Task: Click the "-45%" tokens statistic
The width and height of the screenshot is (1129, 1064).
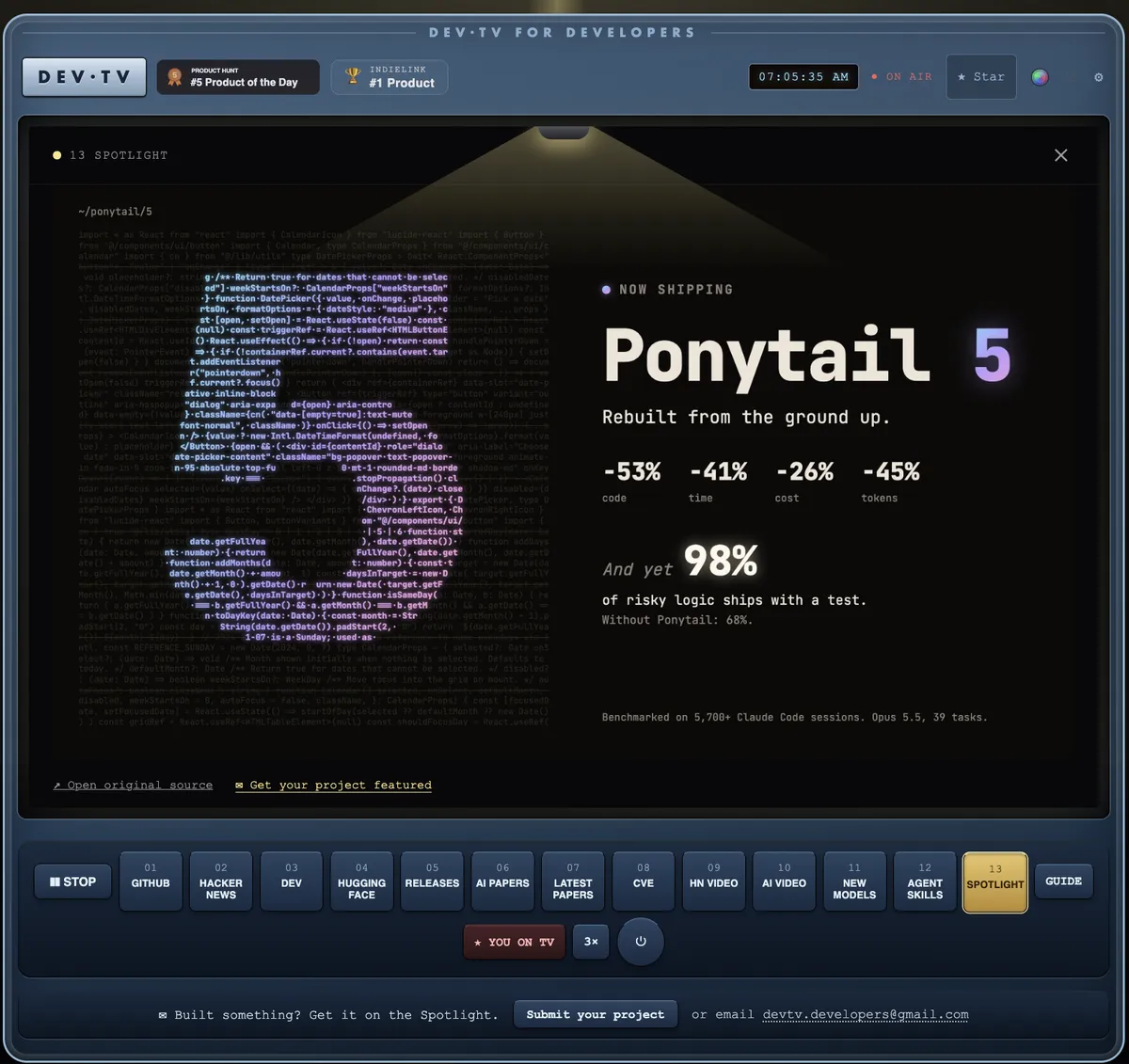Action: tap(891, 471)
